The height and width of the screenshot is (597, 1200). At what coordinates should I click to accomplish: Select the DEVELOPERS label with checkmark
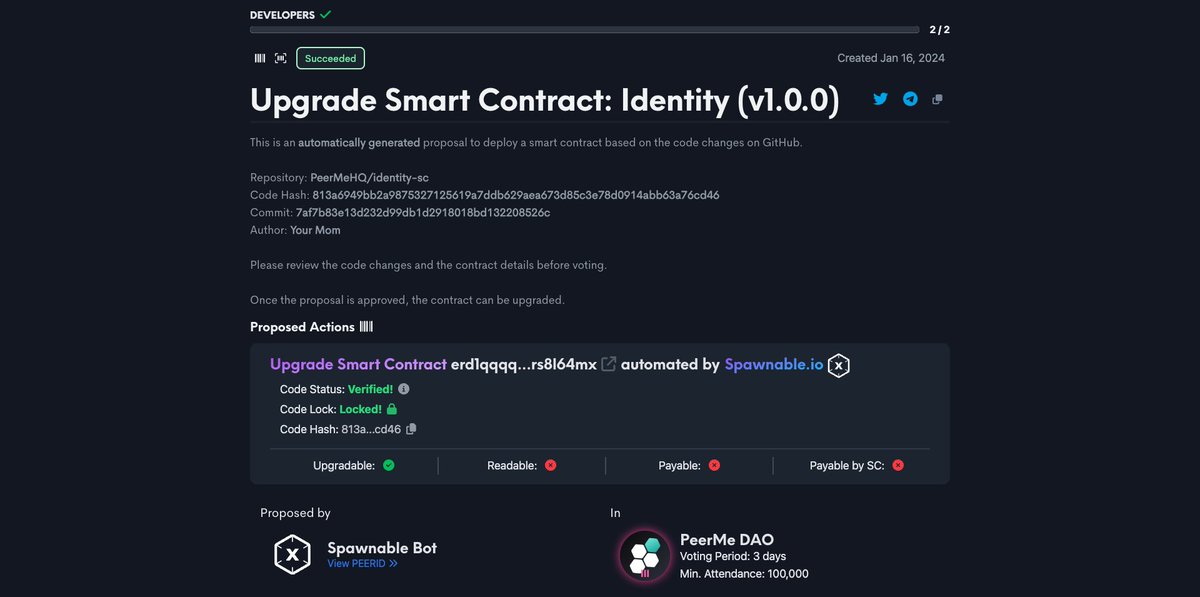coord(283,15)
